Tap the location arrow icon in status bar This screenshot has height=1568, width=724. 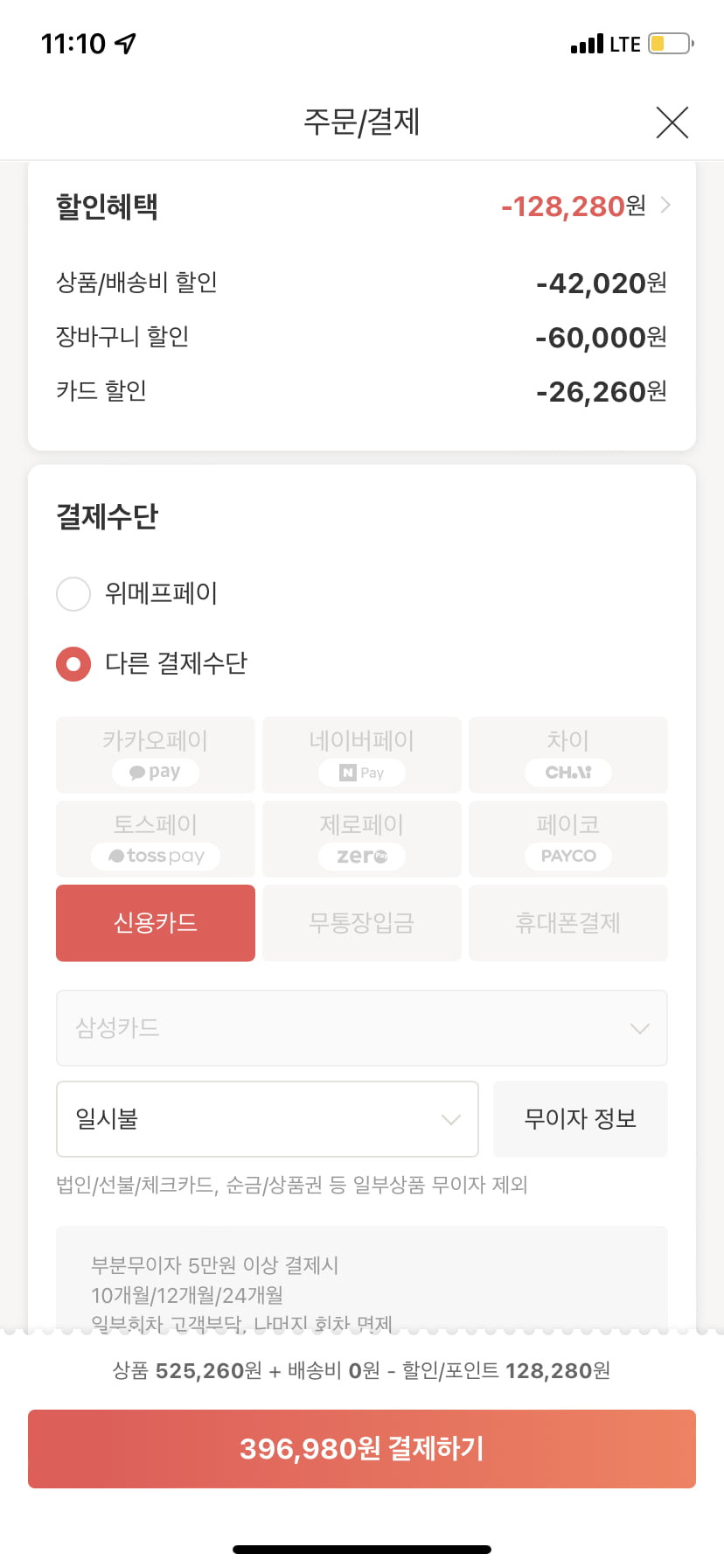(126, 43)
